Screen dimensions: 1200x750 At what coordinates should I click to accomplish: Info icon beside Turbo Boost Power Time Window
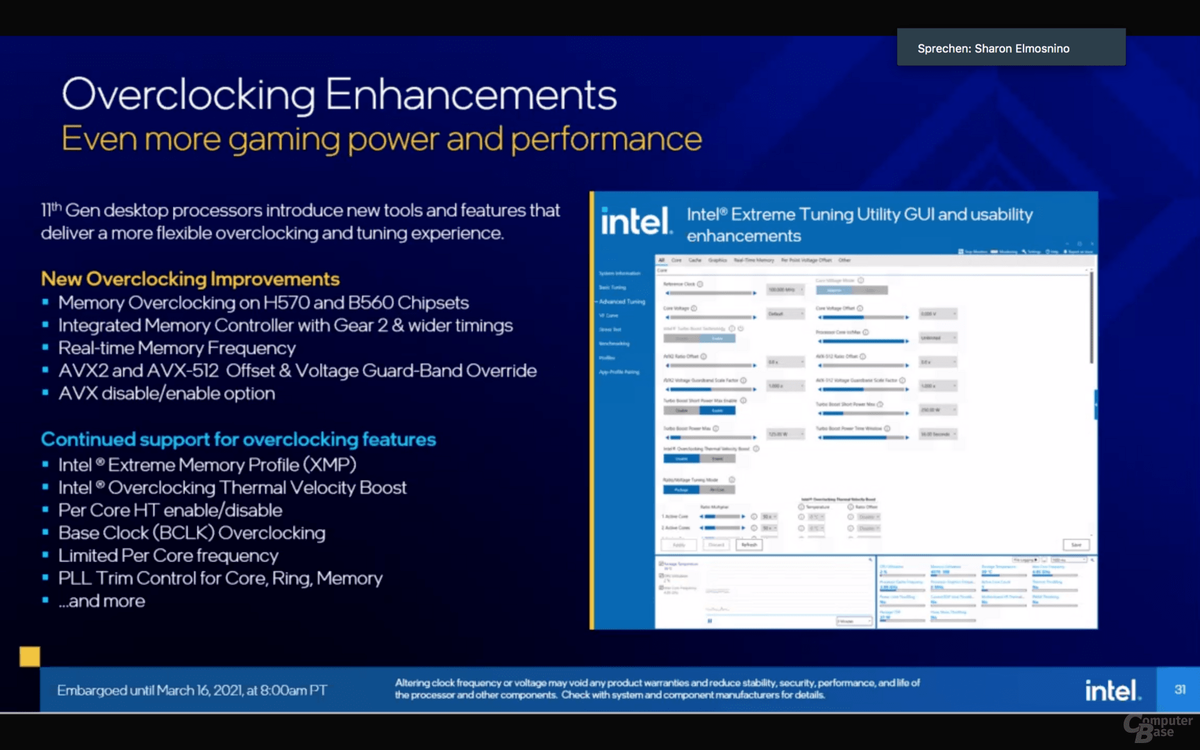pyautogui.click(x=887, y=428)
